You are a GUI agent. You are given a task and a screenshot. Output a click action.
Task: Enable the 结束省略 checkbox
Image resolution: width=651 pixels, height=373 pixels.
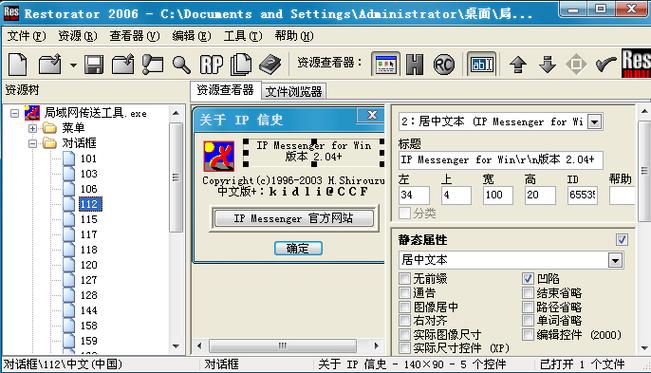[528, 292]
